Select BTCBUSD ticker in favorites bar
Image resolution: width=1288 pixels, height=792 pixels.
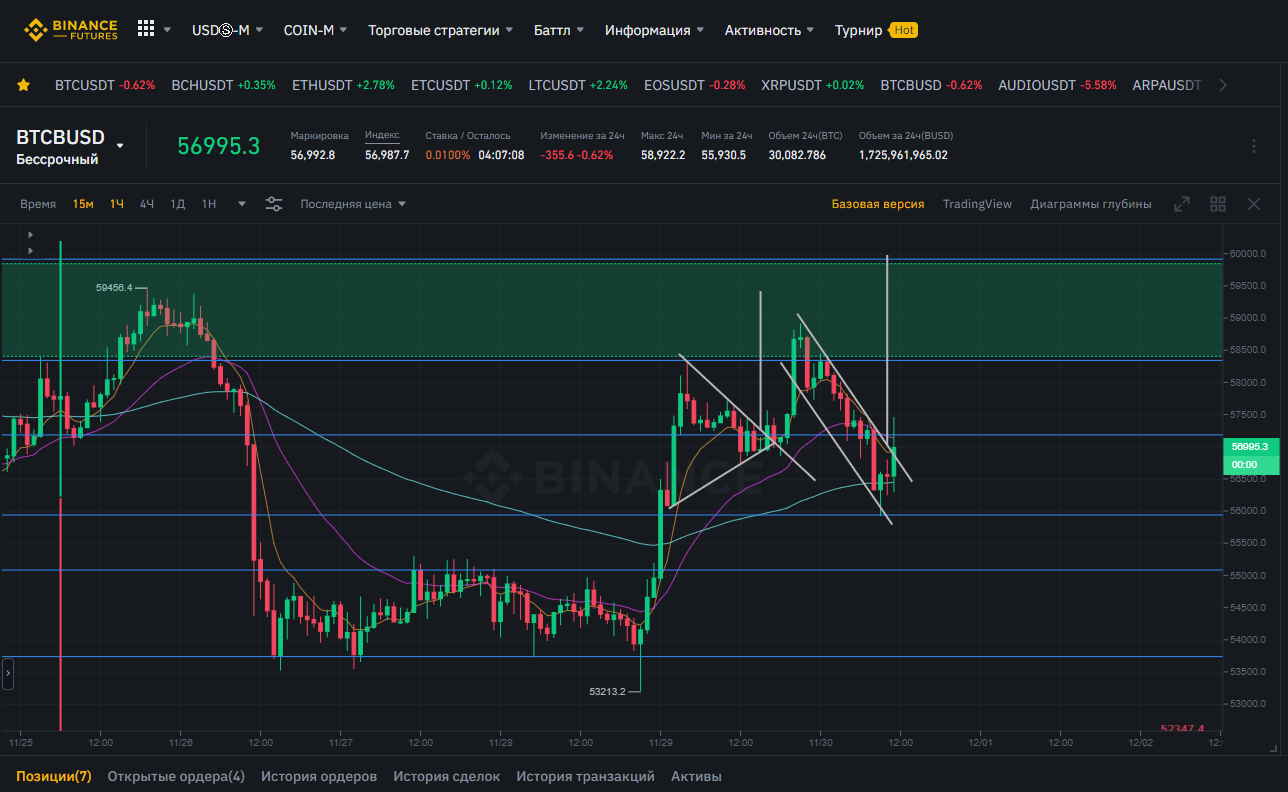pos(931,85)
